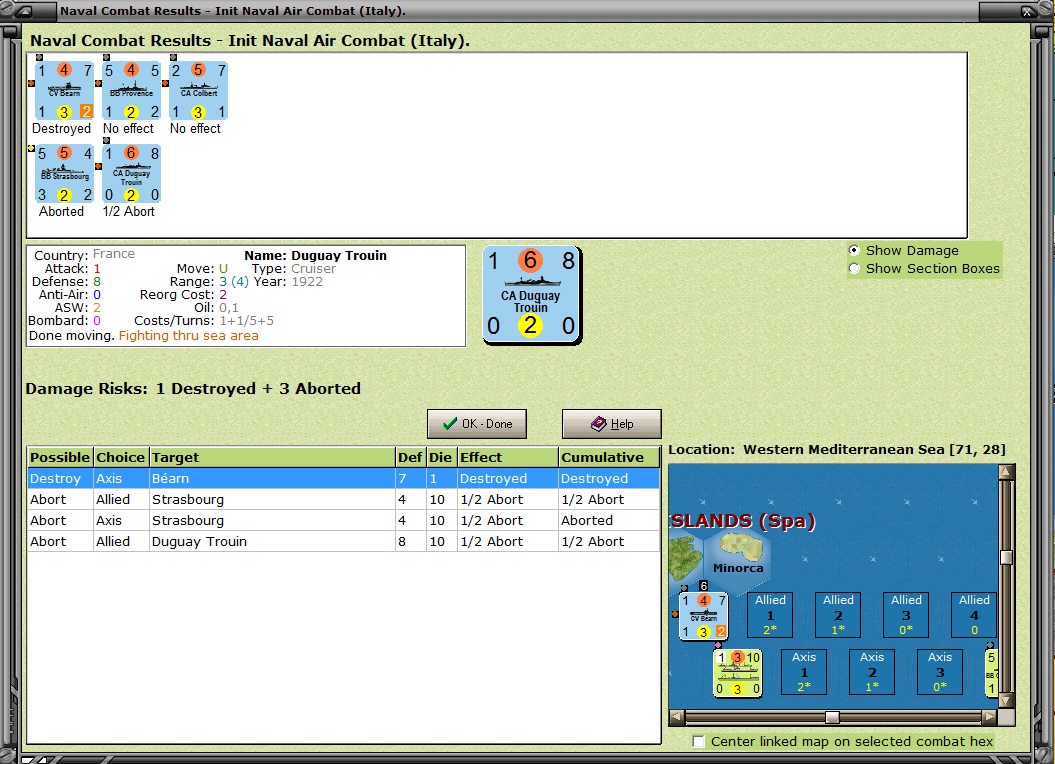The image size is (1055, 764).
Task: Select the Axis 2 section box on map
Action: coord(871,672)
